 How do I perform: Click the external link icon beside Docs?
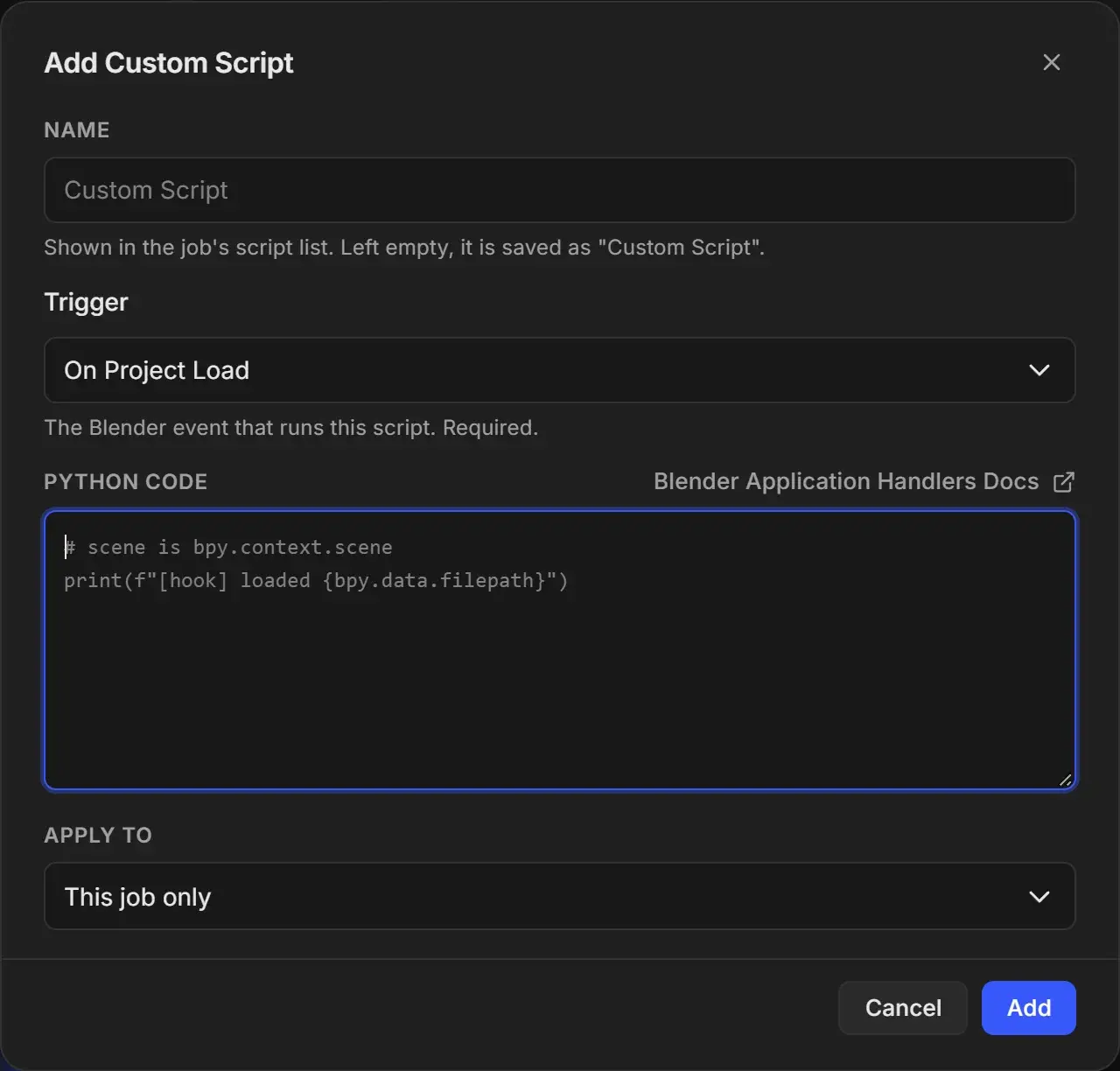point(1063,482)
